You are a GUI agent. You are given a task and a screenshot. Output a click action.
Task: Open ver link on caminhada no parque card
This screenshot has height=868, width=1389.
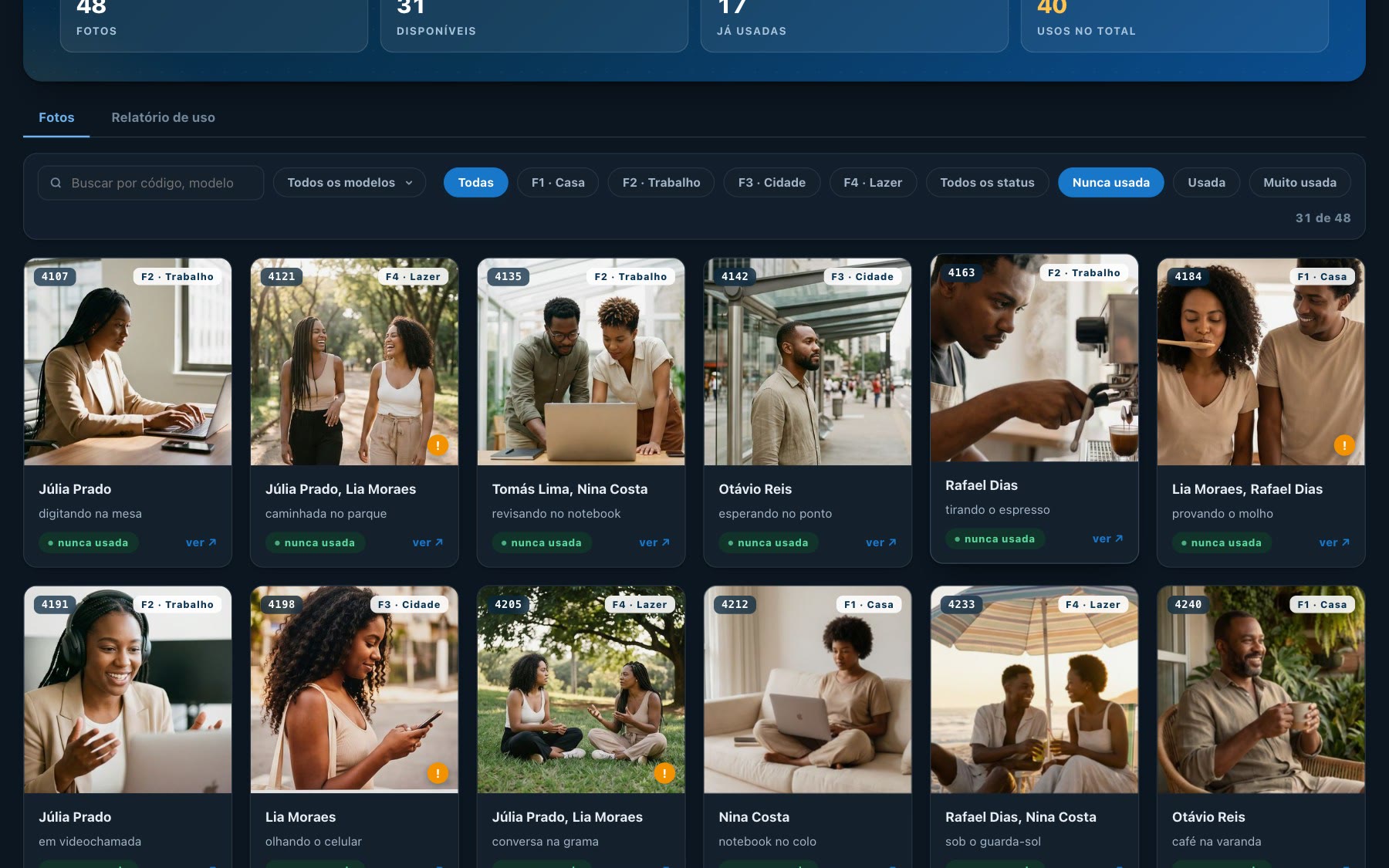tap(428, 542)
